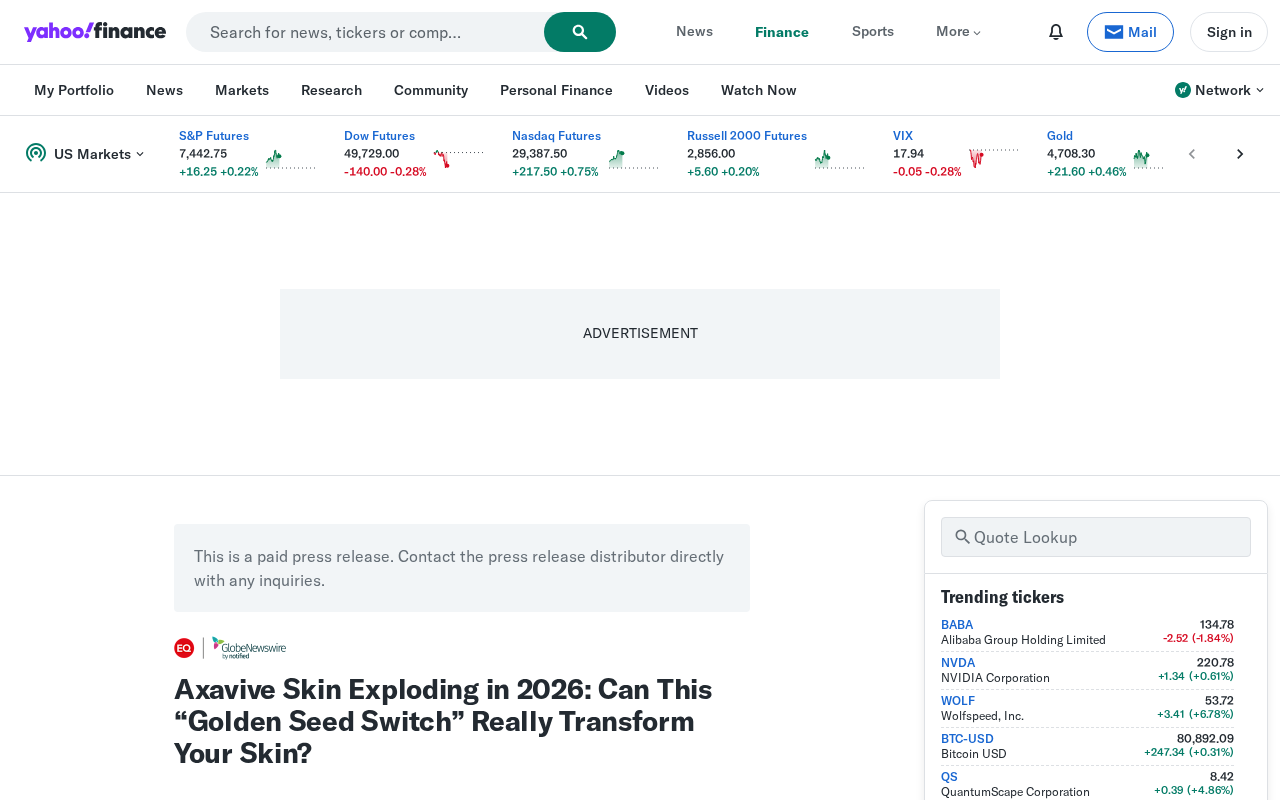
Task: Focus the news and tickers search field
Action: pos(365,32)
